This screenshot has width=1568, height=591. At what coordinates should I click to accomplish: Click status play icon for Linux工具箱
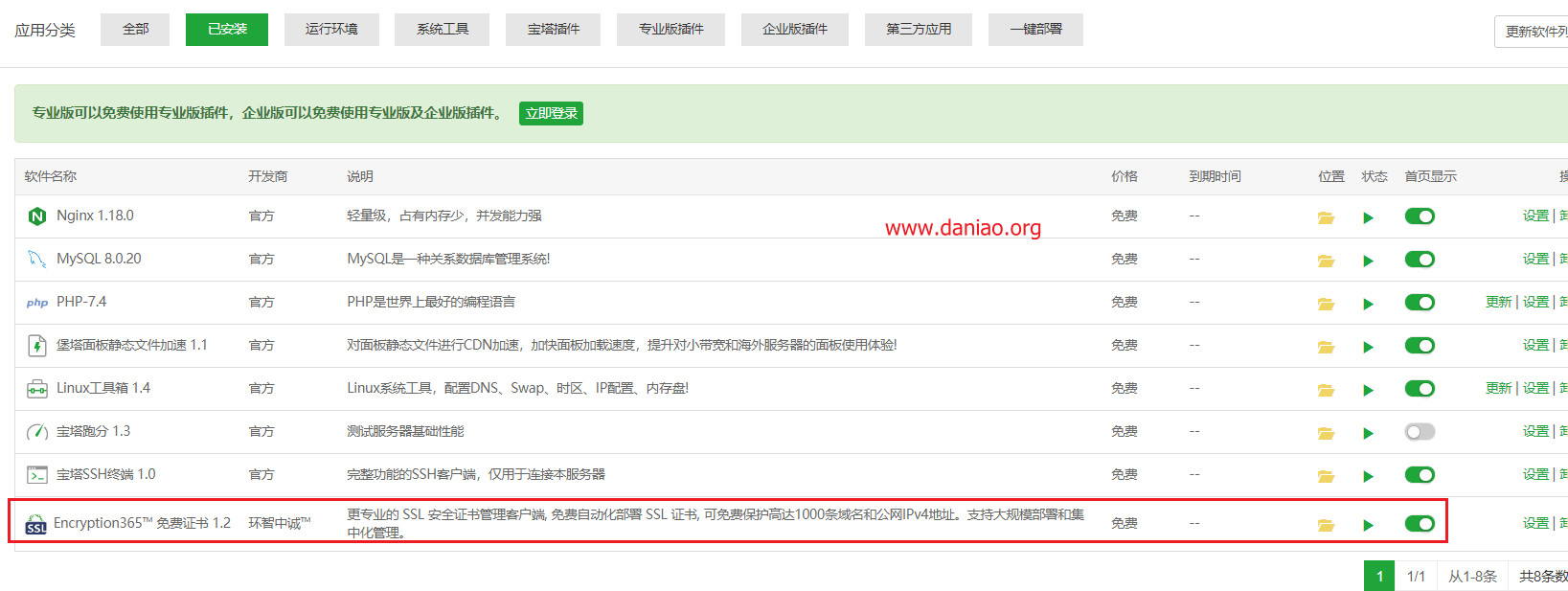pos(1368,390)
